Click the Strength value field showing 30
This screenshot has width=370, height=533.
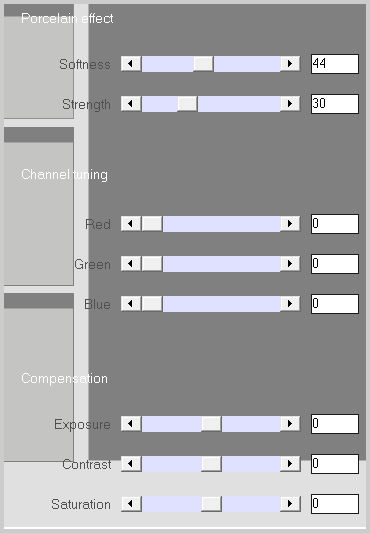coord(335,104)
